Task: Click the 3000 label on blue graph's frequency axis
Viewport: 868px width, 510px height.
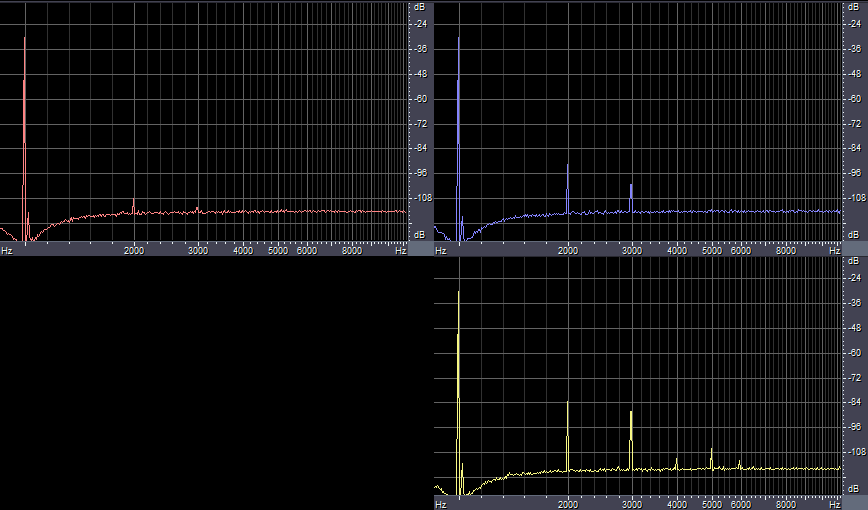Action: 632,251
